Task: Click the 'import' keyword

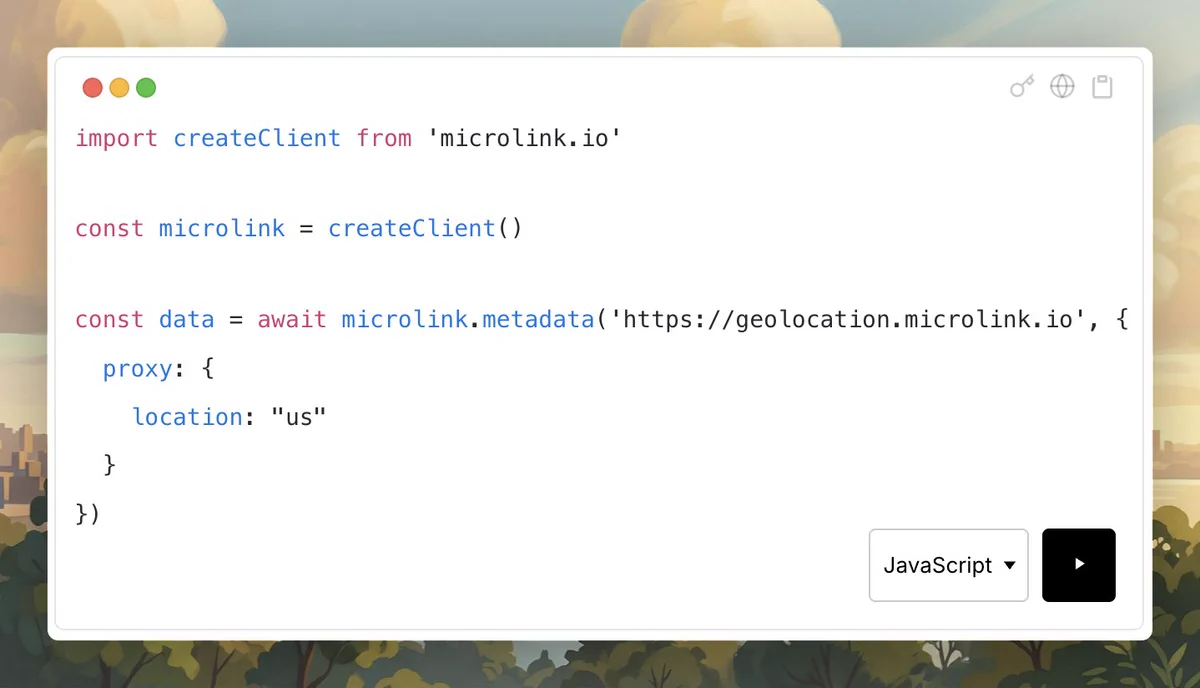Action: [117, 138]
